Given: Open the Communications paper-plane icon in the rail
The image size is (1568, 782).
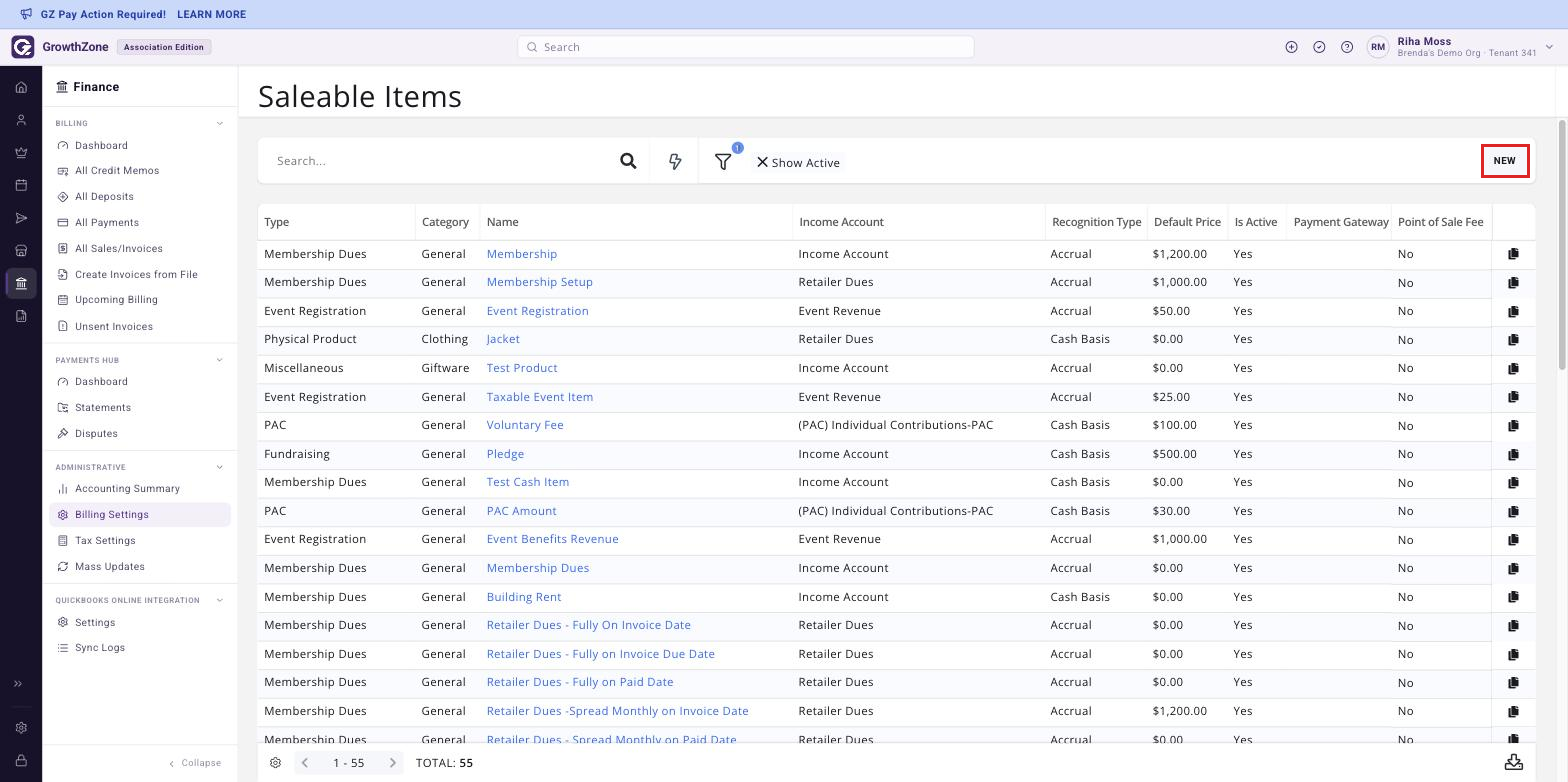Looking at the screenshot, I should coord(21,218).
